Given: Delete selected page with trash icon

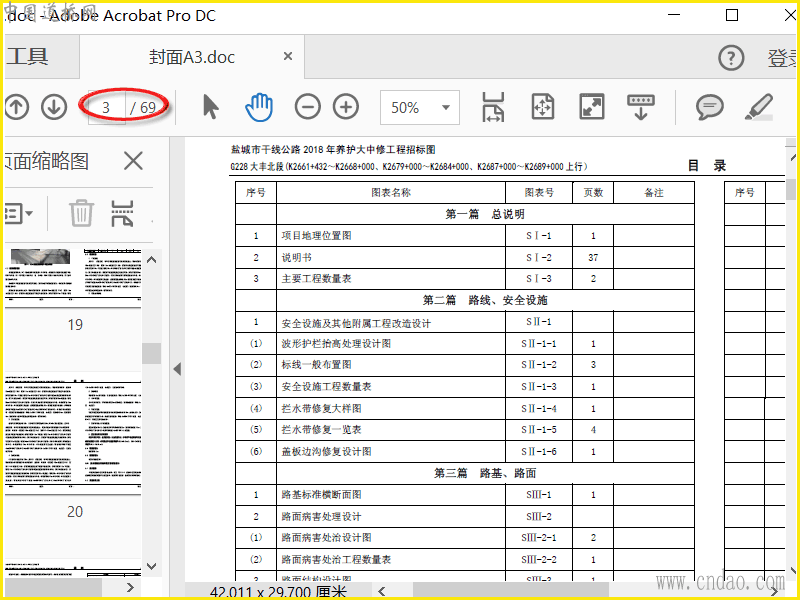Looking at the screenshot, I should pos(82,212).
